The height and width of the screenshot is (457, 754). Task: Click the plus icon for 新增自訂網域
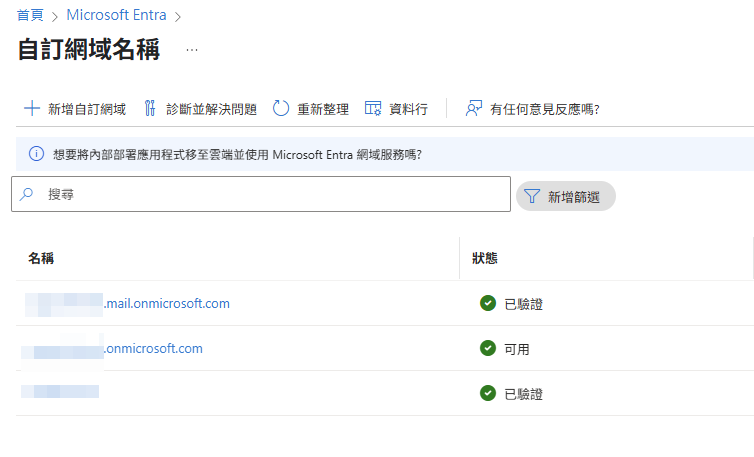pos(31,109)
